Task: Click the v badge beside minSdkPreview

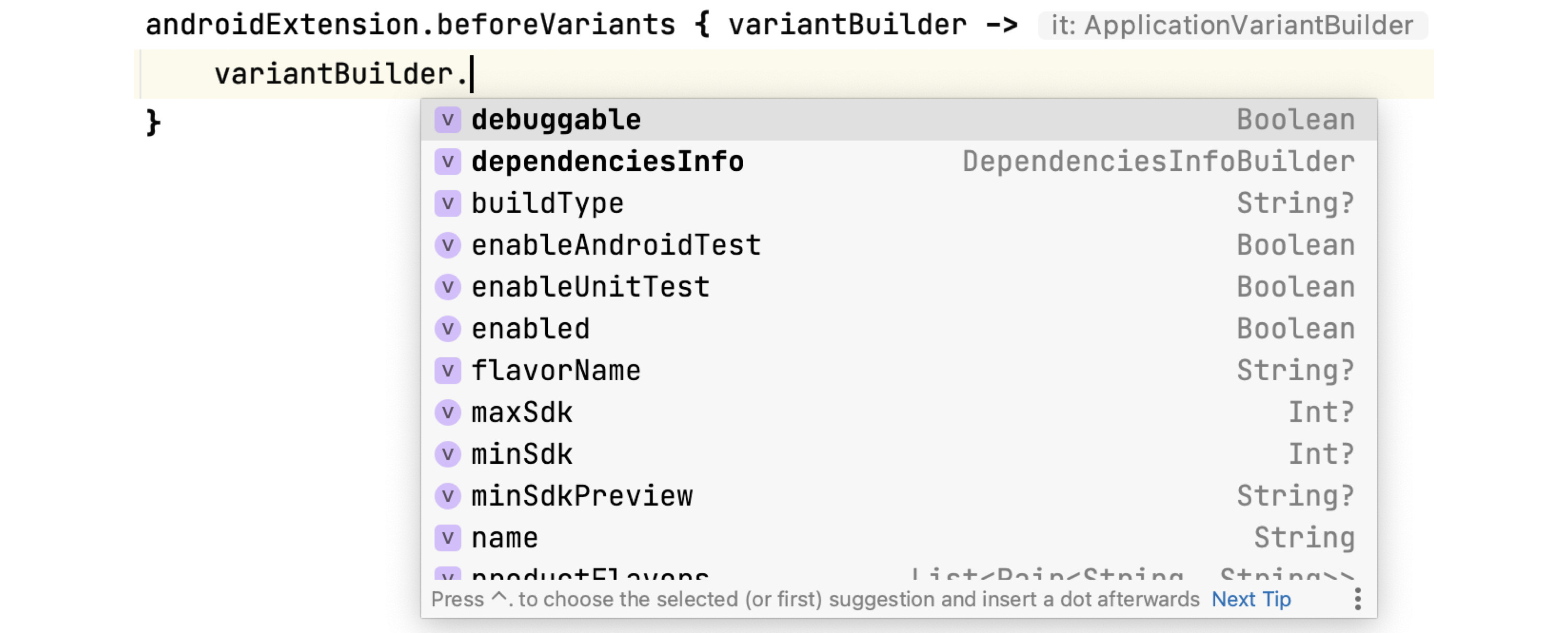Action: click(x=448, y=496)
